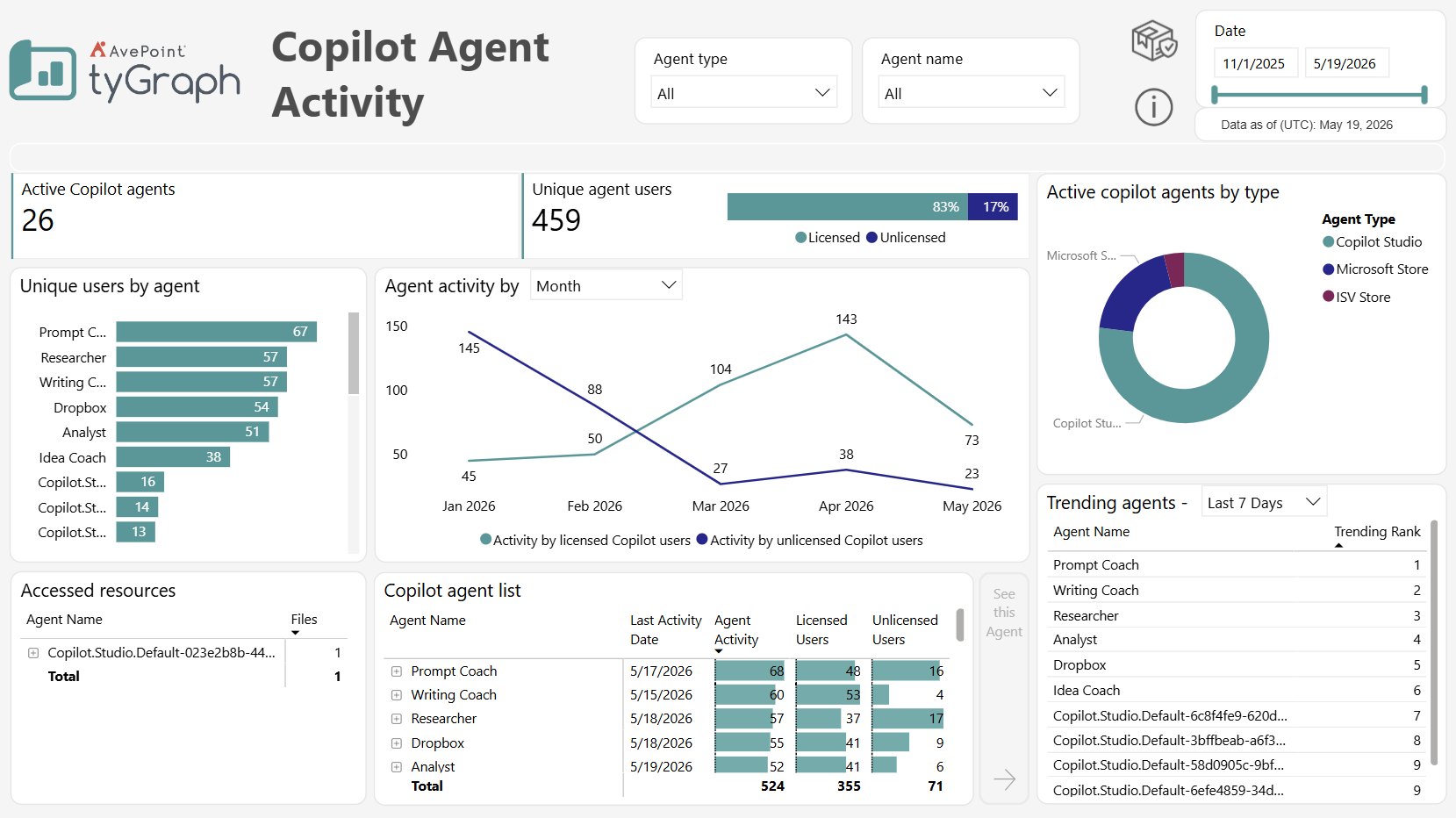Click Mar 2026 axis label
This screenshot has width=1456, height=818.
point(721,506)
